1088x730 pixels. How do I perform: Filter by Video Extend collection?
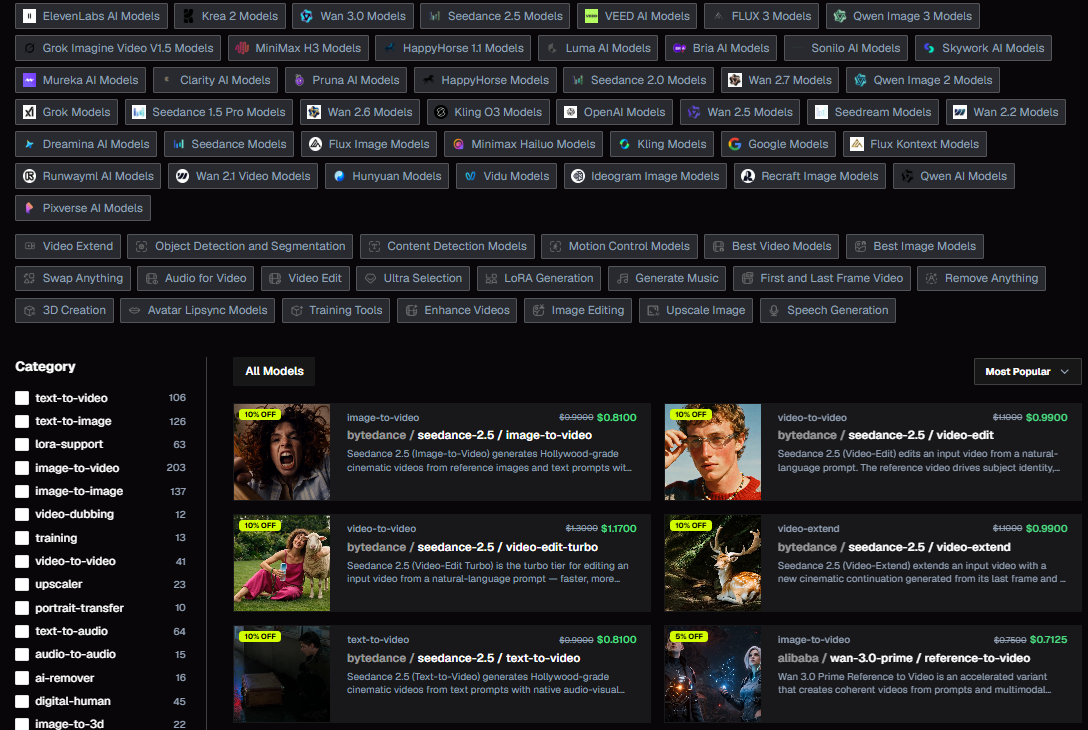pos(68,246)
